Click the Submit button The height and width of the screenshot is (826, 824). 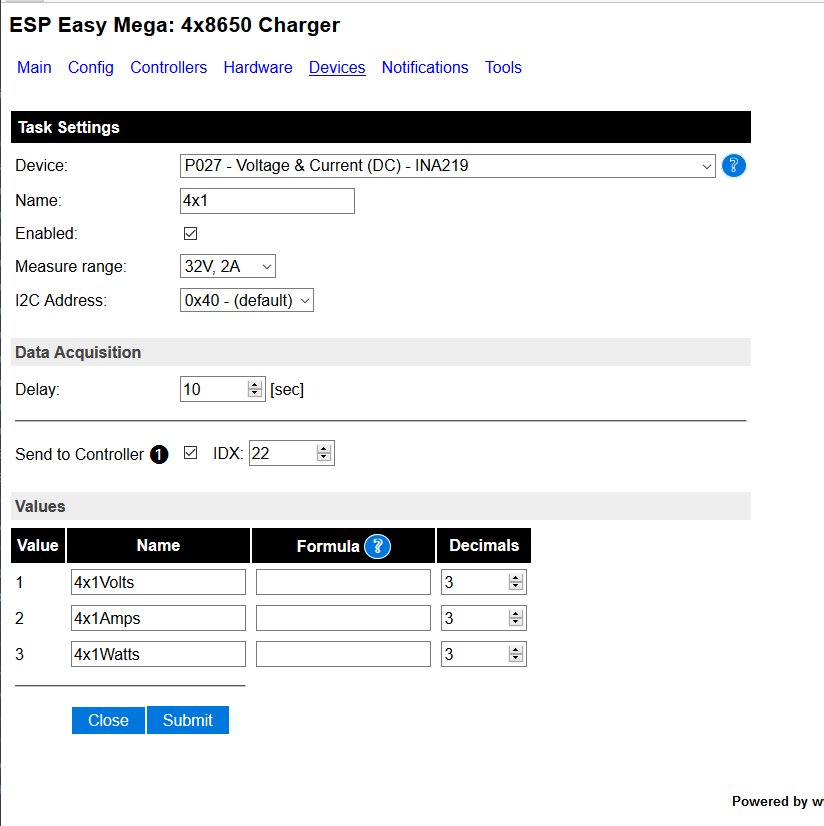(x=188, y=720)
